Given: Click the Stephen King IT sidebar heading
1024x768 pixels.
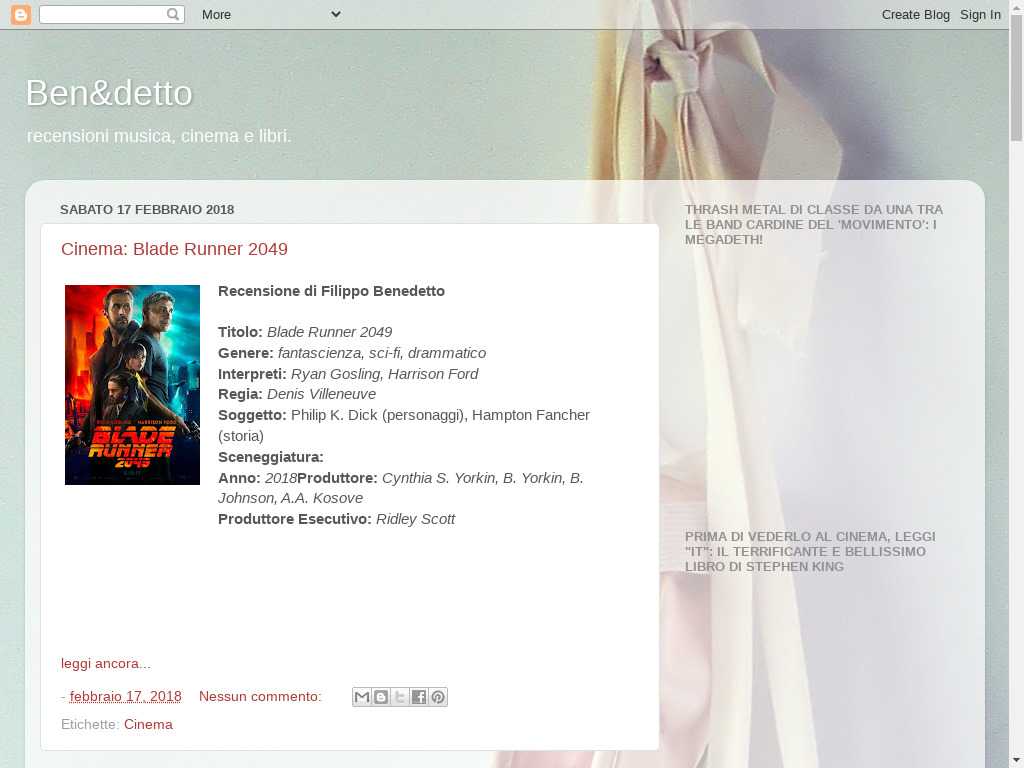Looking at the screenshot, I should [810, 552].
